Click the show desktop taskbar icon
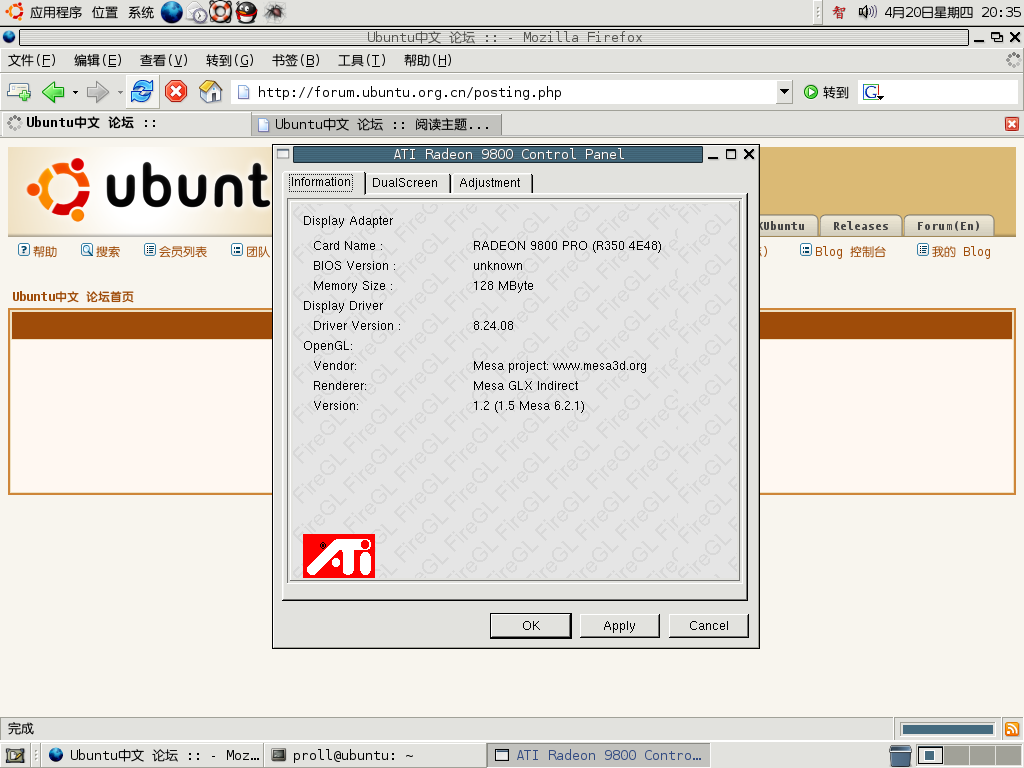Viewport: 1024px width, 768px height. [15, 756]
